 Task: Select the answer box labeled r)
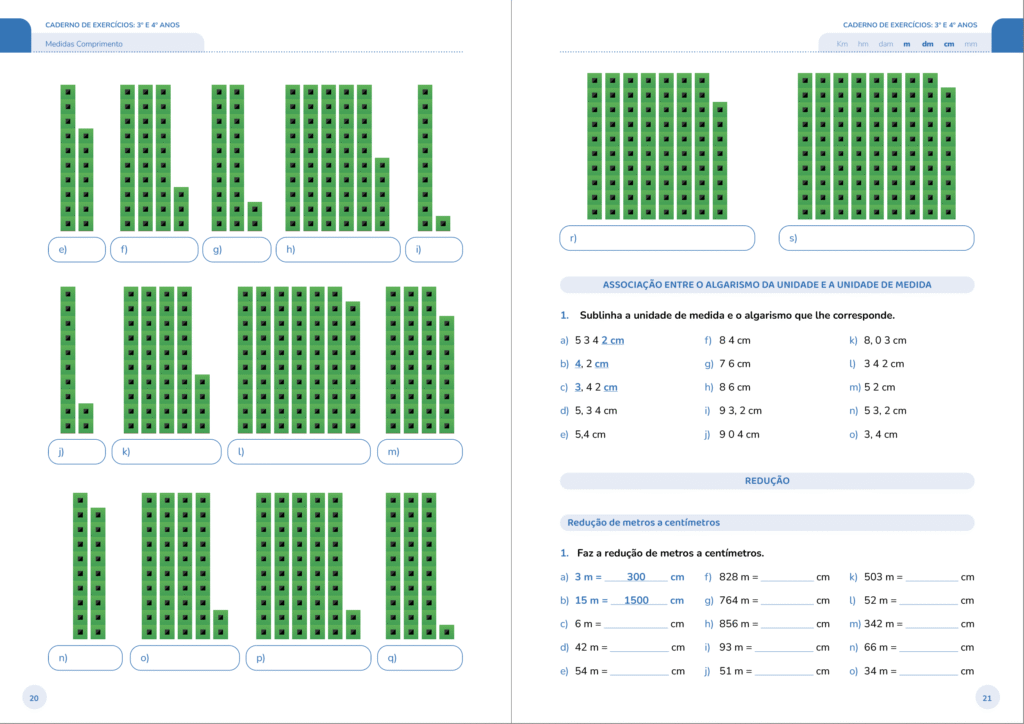coord(657,238)
